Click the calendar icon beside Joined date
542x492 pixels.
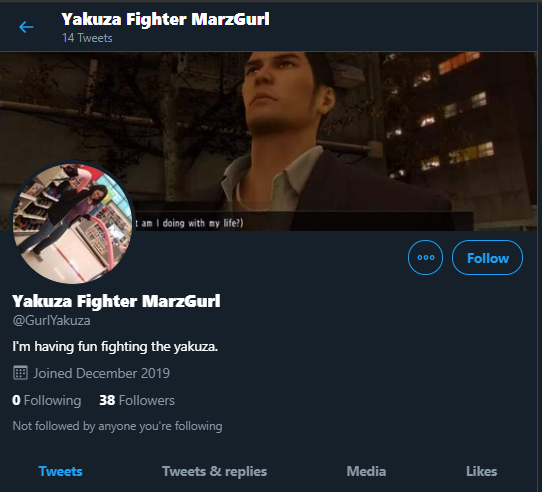[20, 373]
